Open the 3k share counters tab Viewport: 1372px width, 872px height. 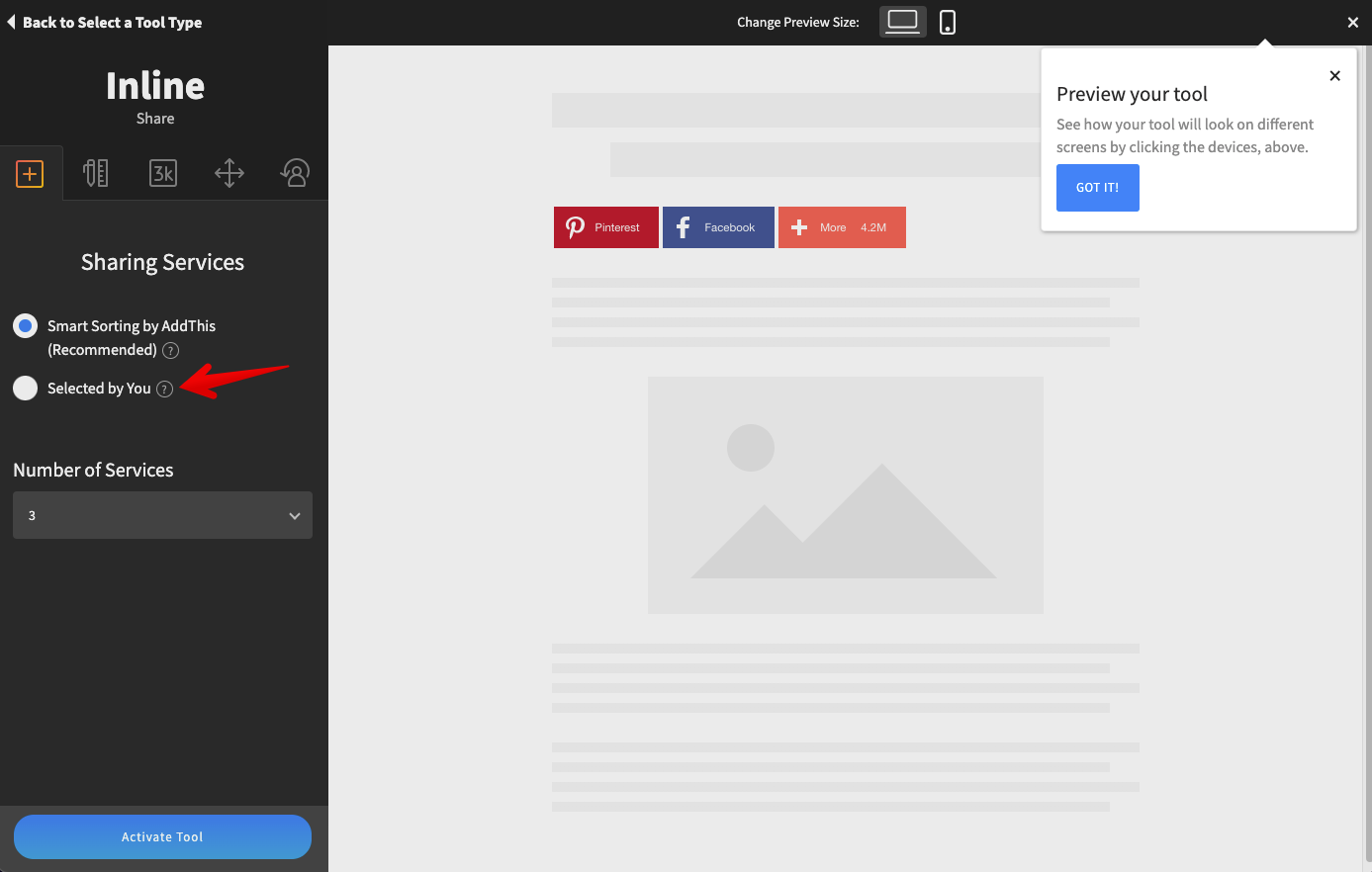click(x=163, y=173)
